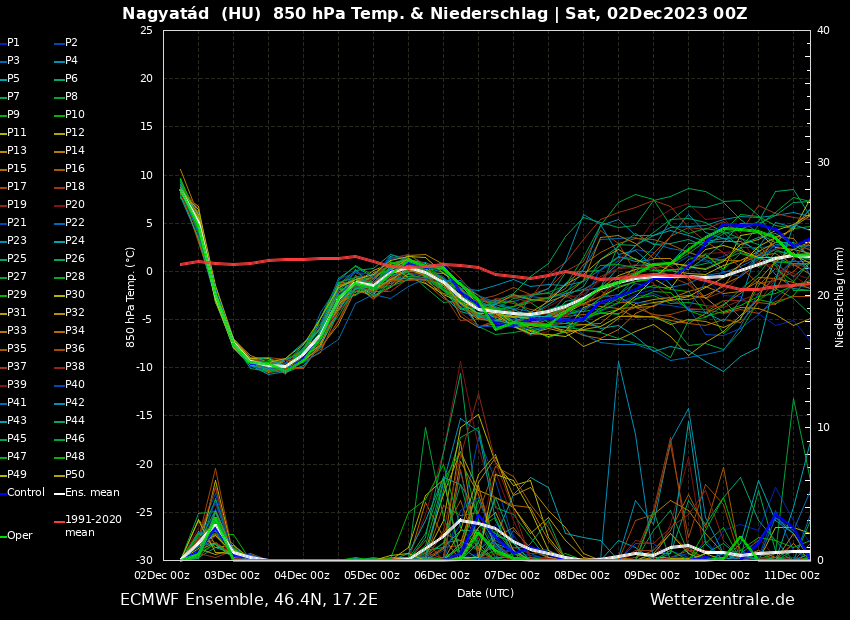The height and width of the screenshot is (620, 850).
Task: Select the 09Dec 00z date tick
Action: [x=652, y=575]
